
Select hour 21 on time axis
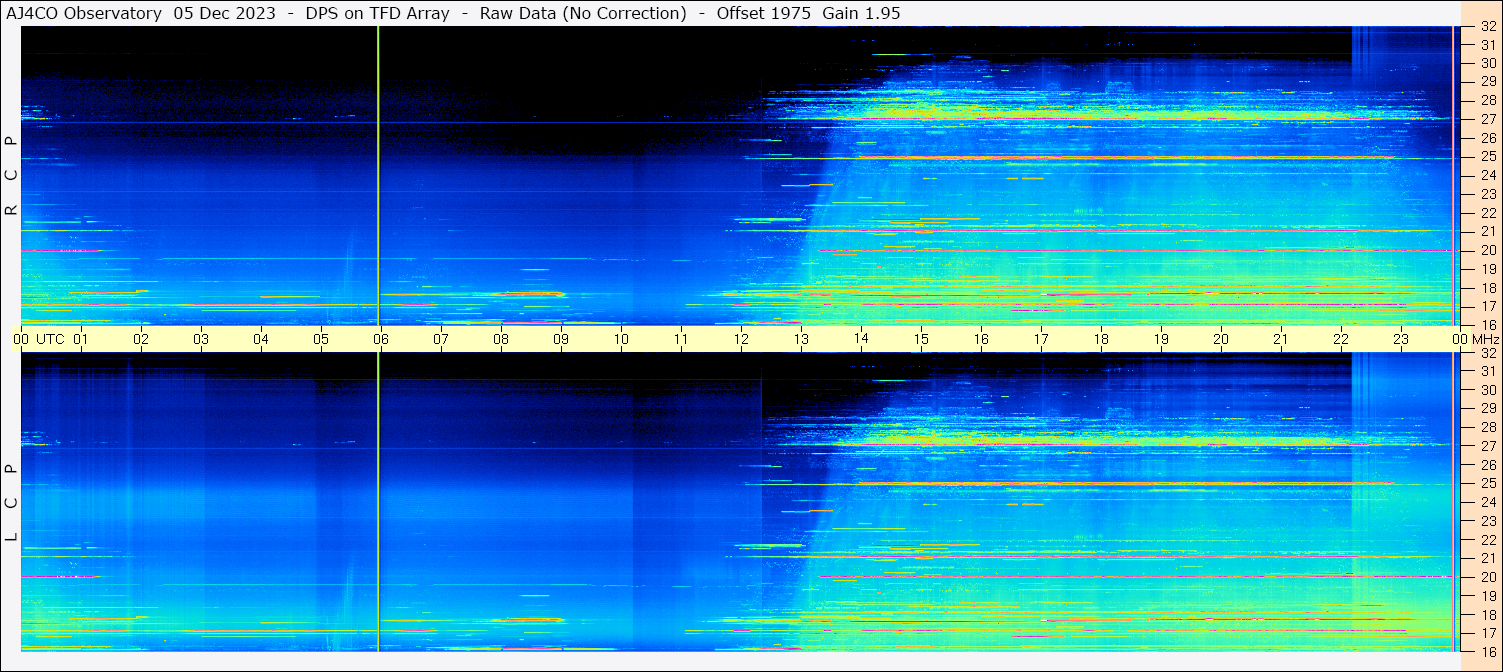pos(1281,339)
